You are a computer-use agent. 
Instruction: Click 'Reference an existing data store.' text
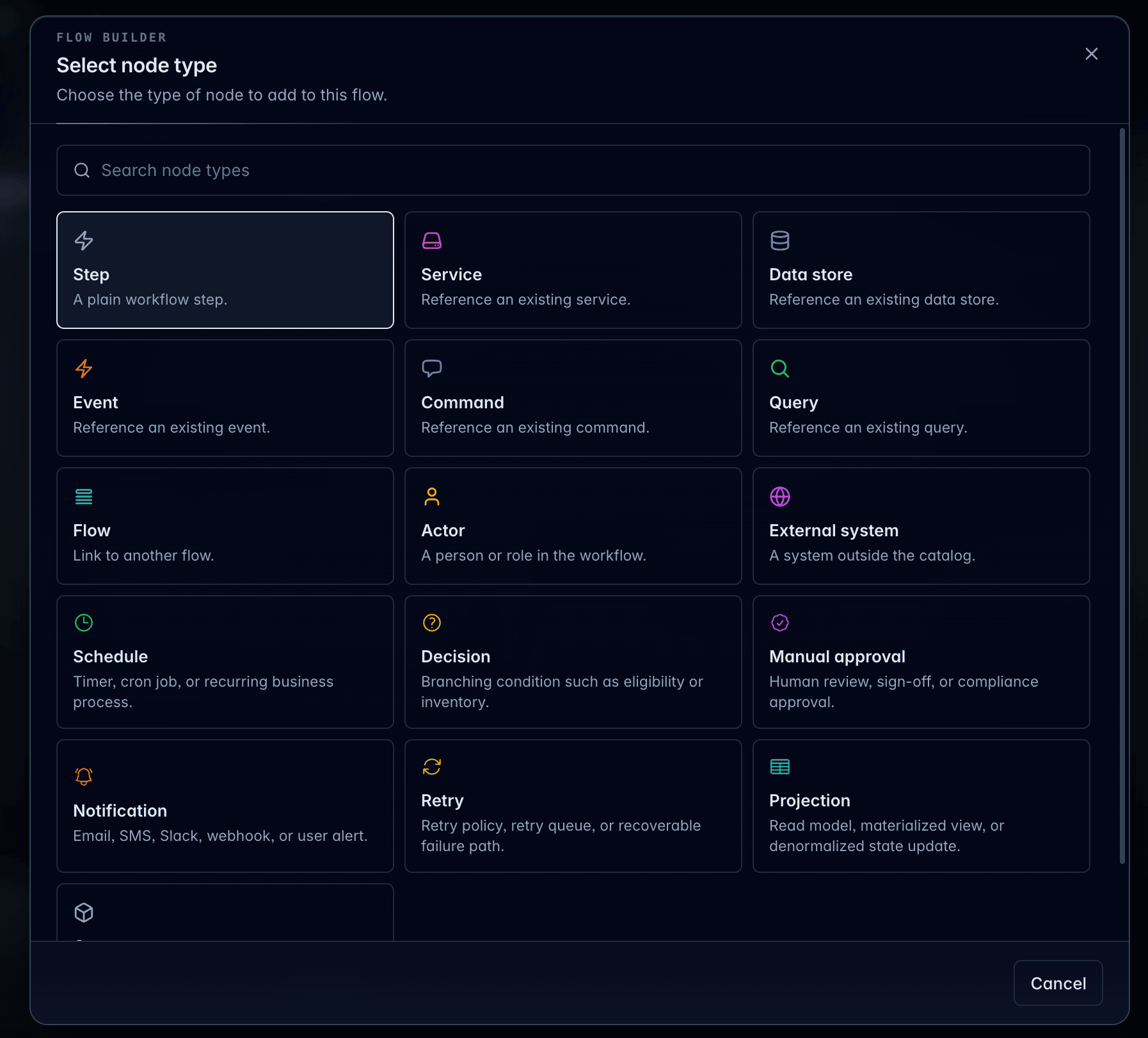[884, 299]
